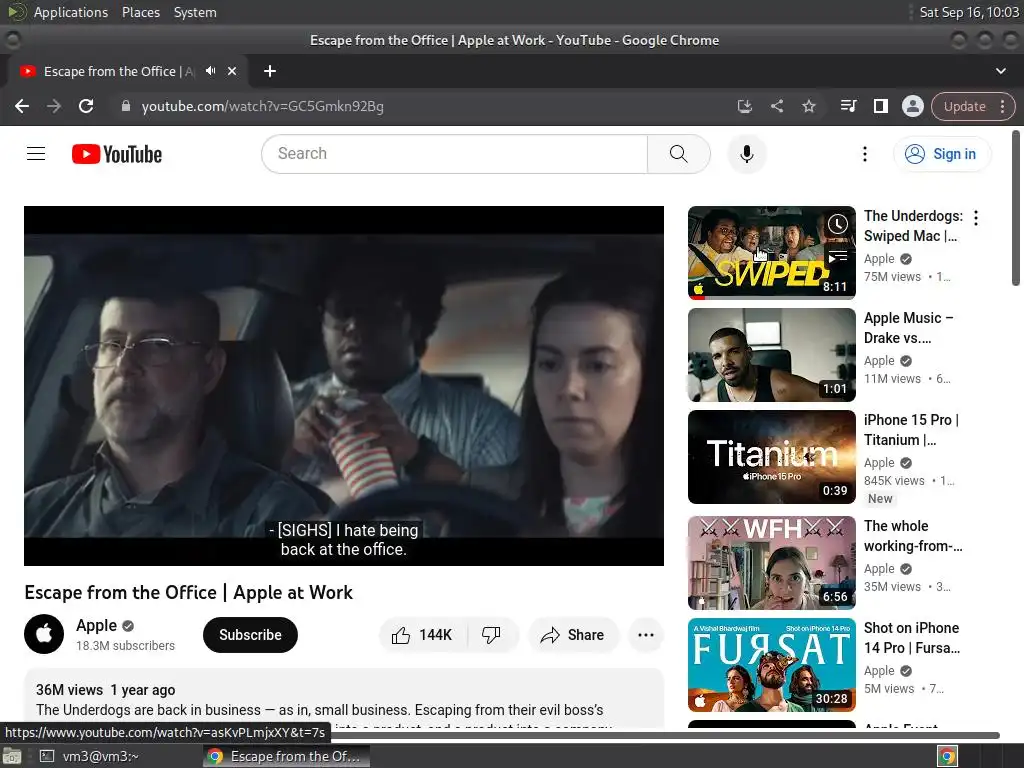Open the Apple Music Drake thumbnail

[x=771, y=355]
